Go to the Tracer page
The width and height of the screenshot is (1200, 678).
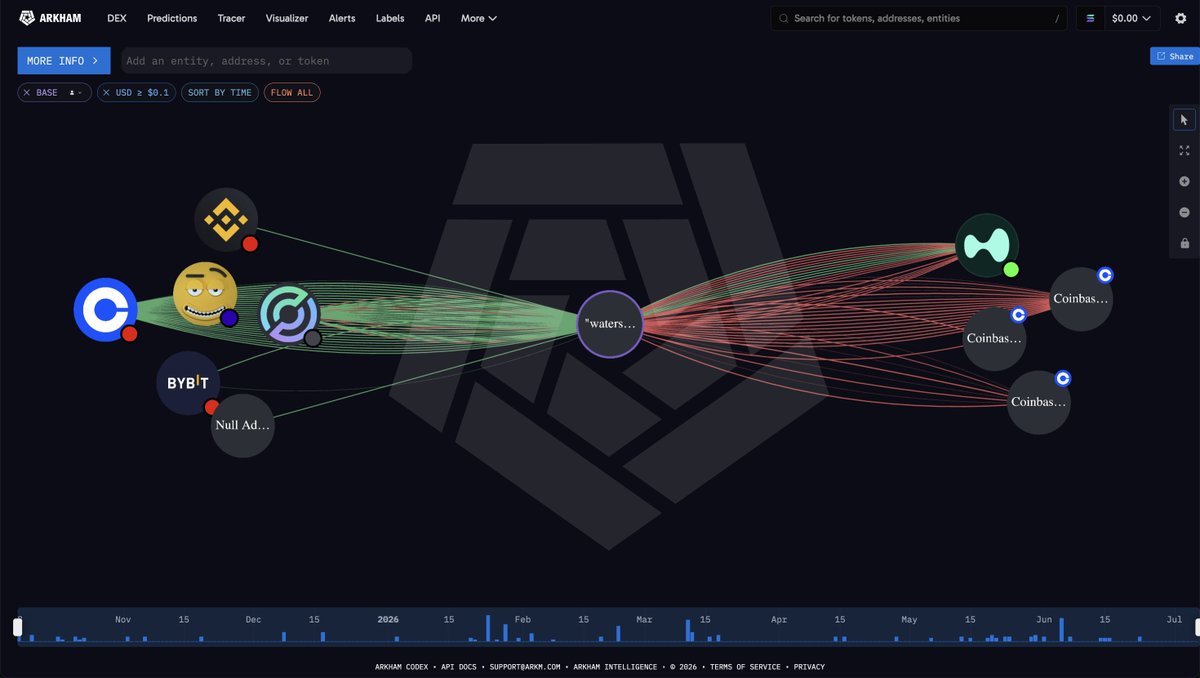pos(231,18)
